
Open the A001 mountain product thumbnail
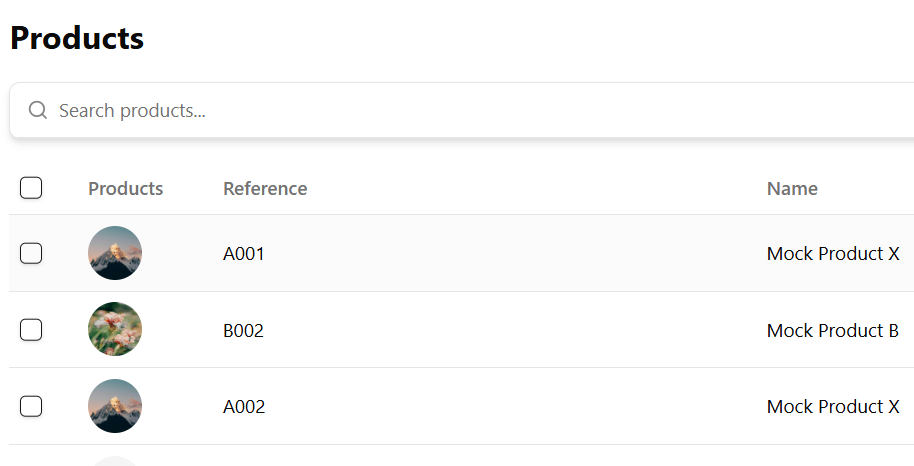(115, 253)
